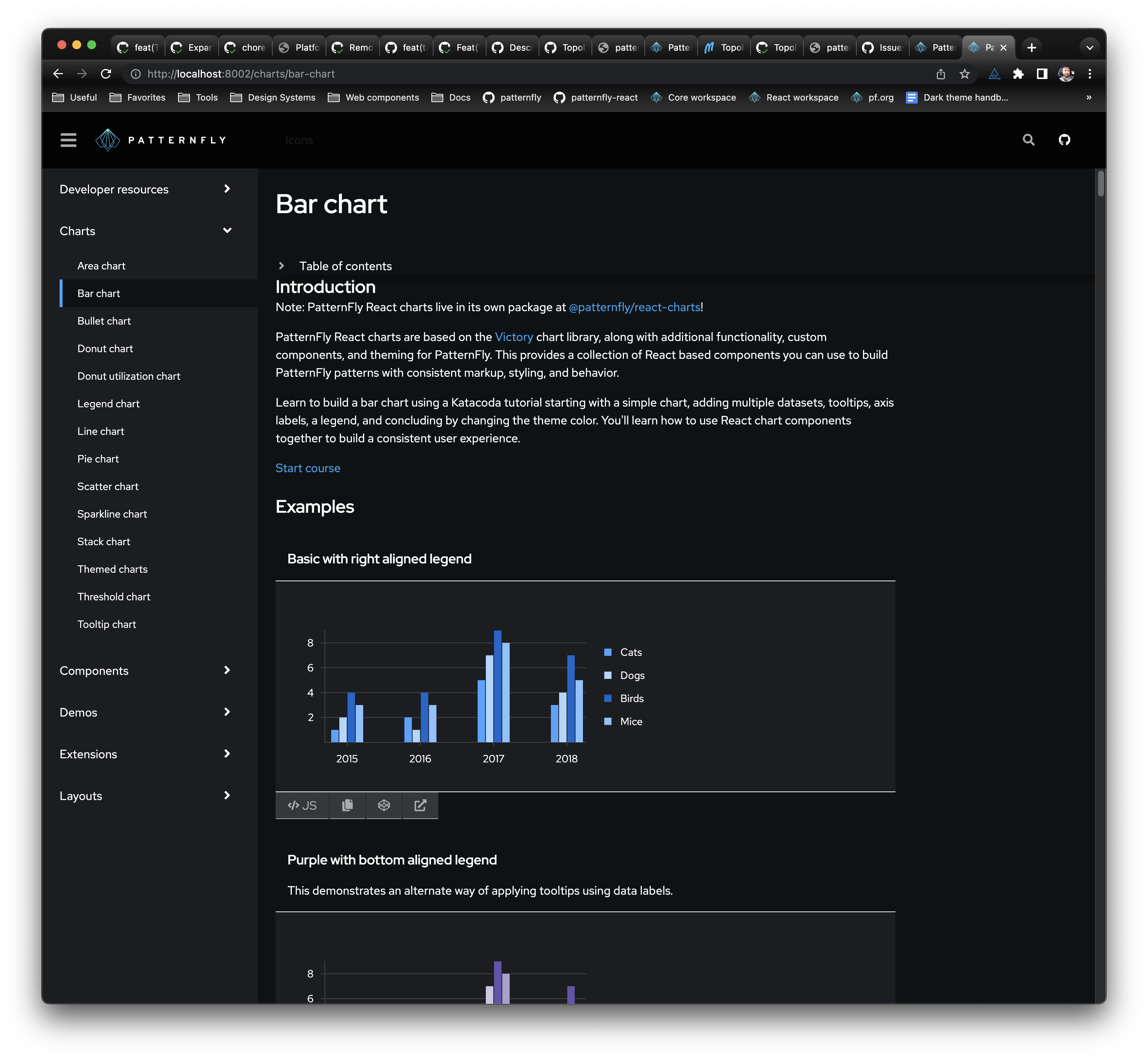Image resolution: width=1148 pixels, height=1059 pixels.
Task: Click the Birds legend color swatch
Action: [x=608, y=699]
